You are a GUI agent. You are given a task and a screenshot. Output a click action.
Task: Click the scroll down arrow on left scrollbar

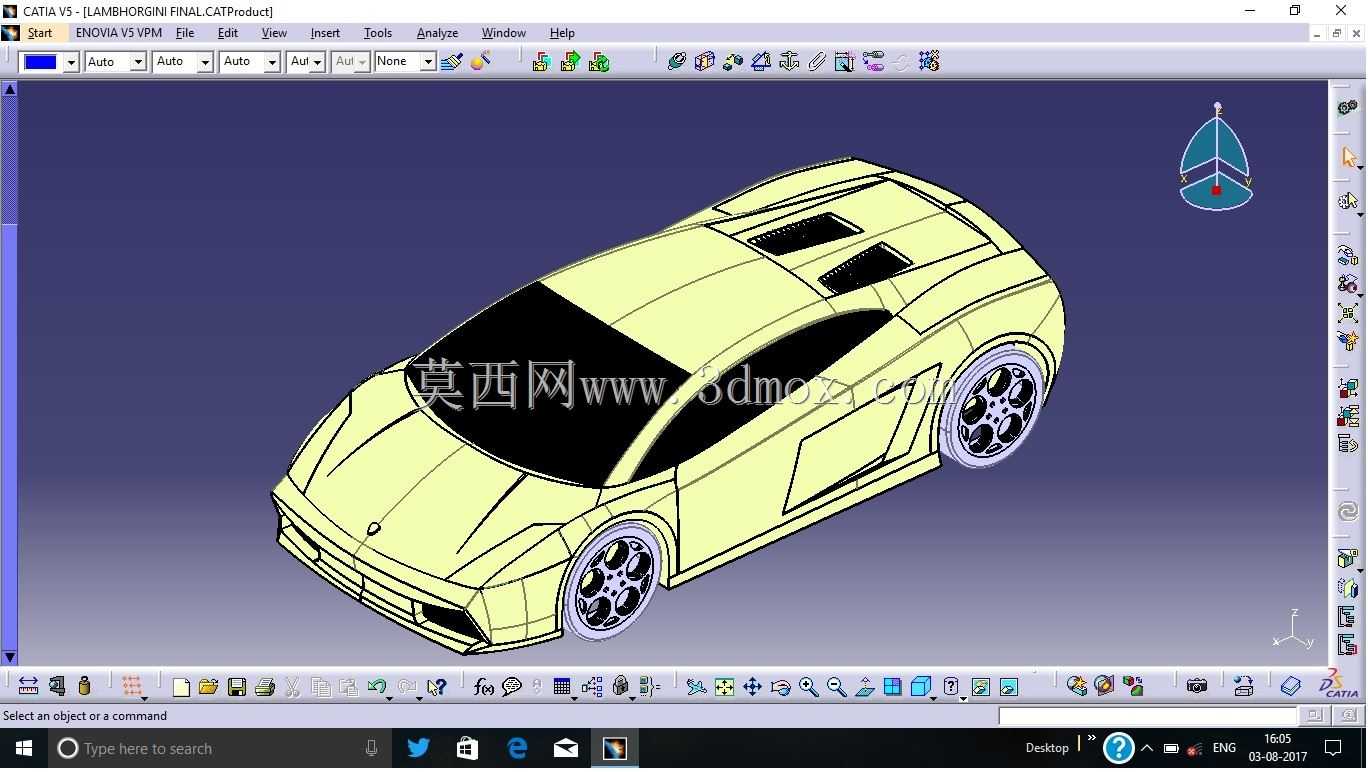pyautogui.click(x=10, y=657)
